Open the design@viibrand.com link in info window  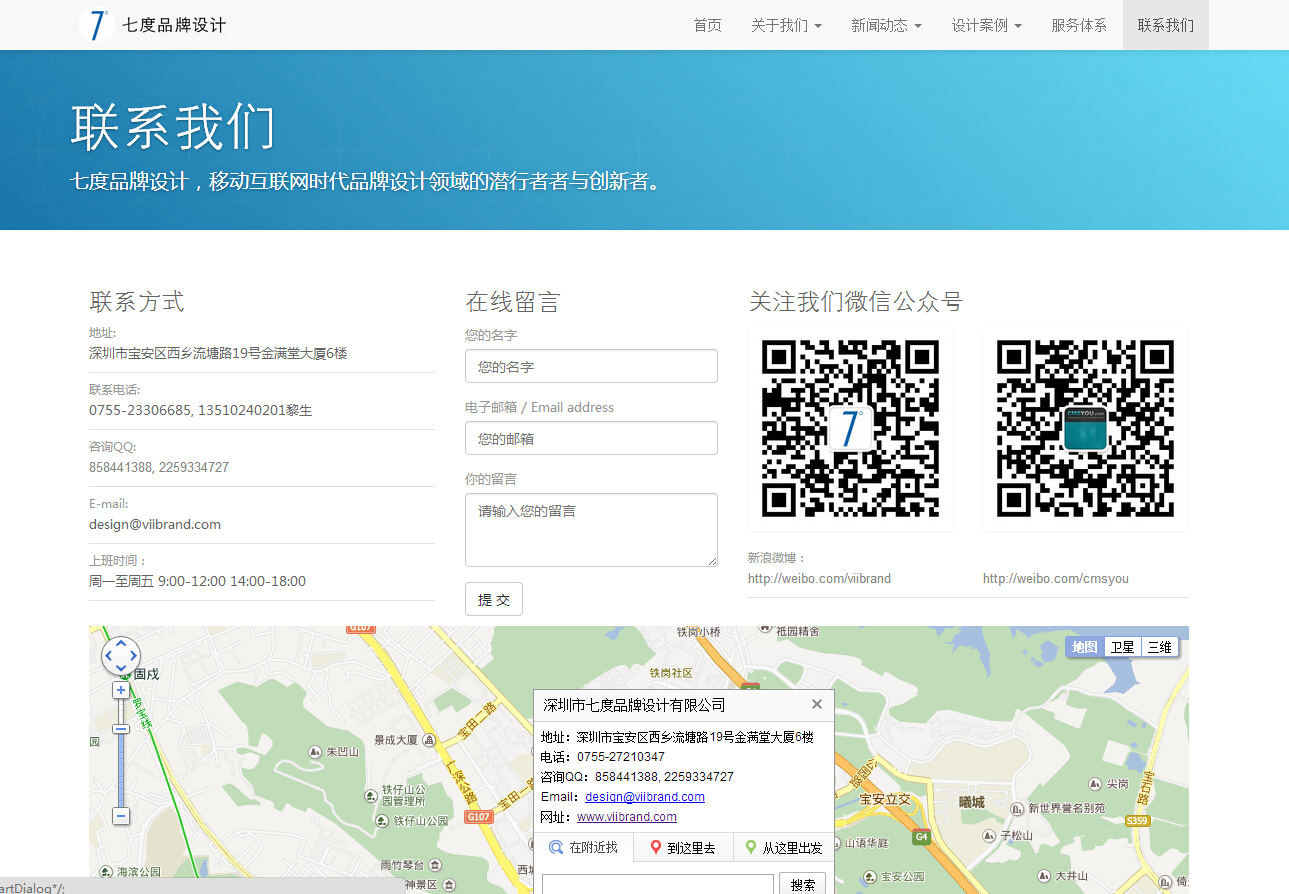click(x=645, y=797)
